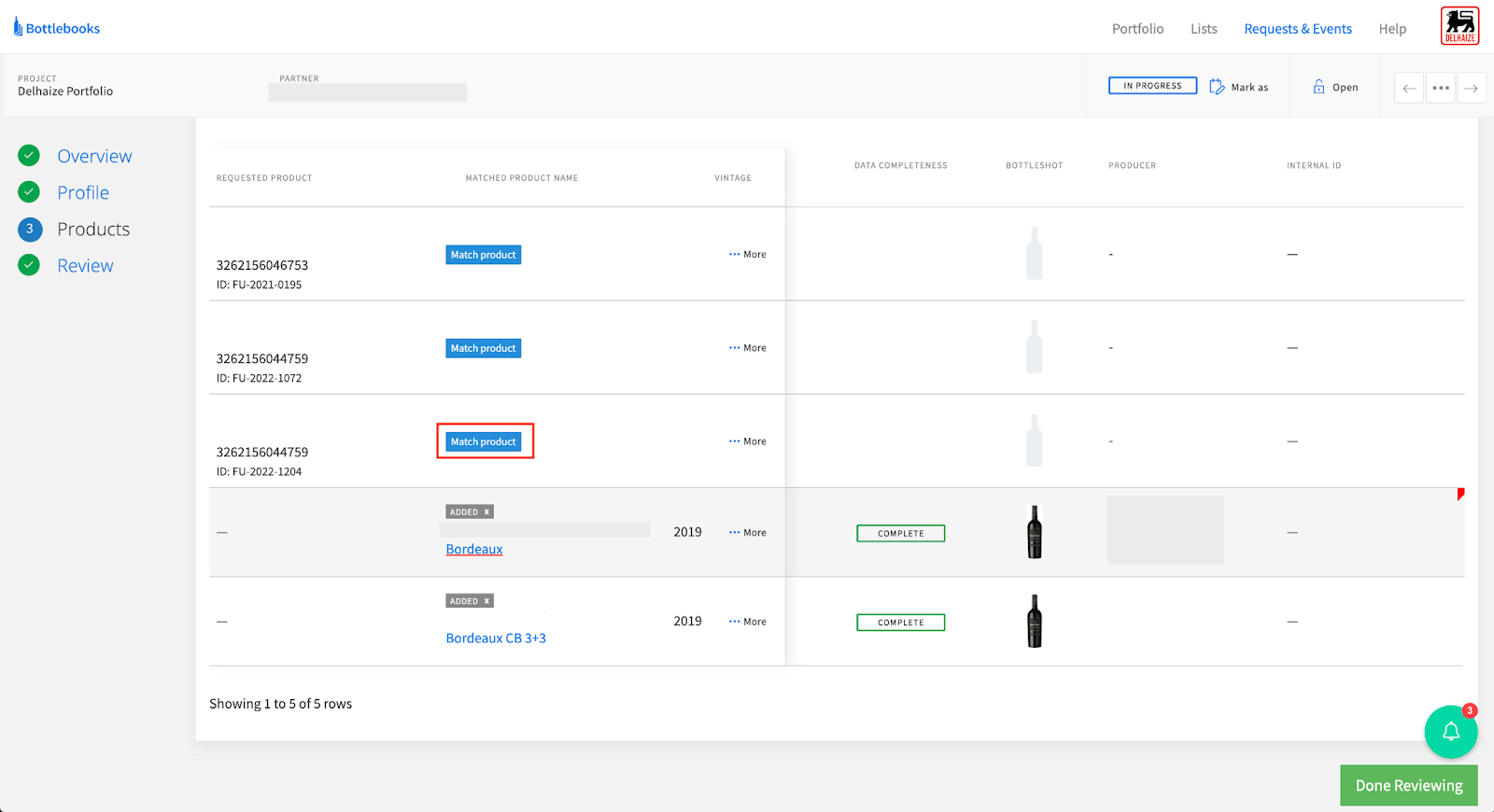Click the Review green check icon
The image size is (1494, 812).
coord(29,265)
